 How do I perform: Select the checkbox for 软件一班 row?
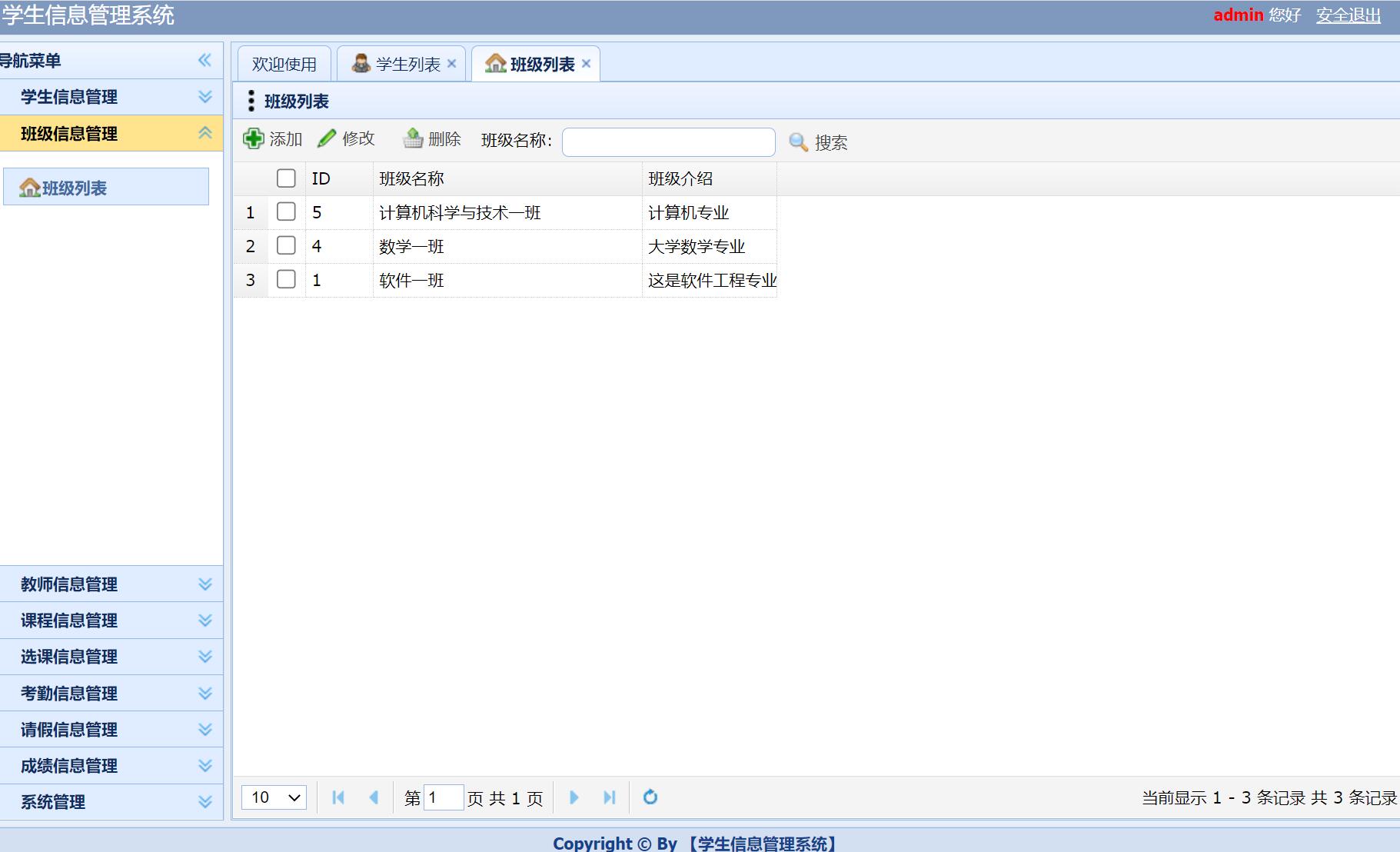[x=286, y=280]
